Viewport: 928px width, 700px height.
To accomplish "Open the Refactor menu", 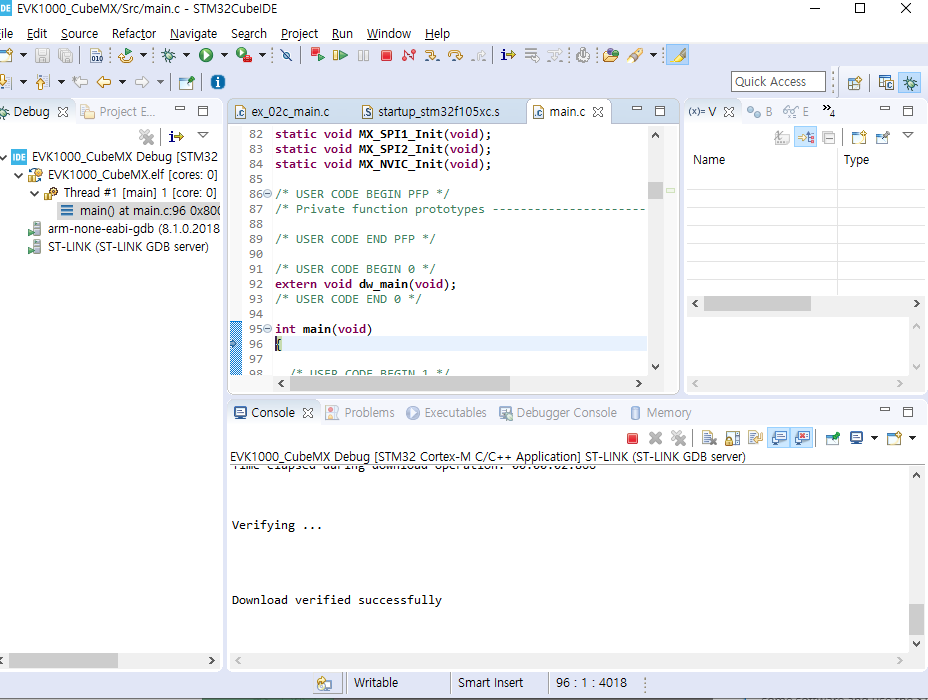I will pyautogui.click(x=134, y=34).
